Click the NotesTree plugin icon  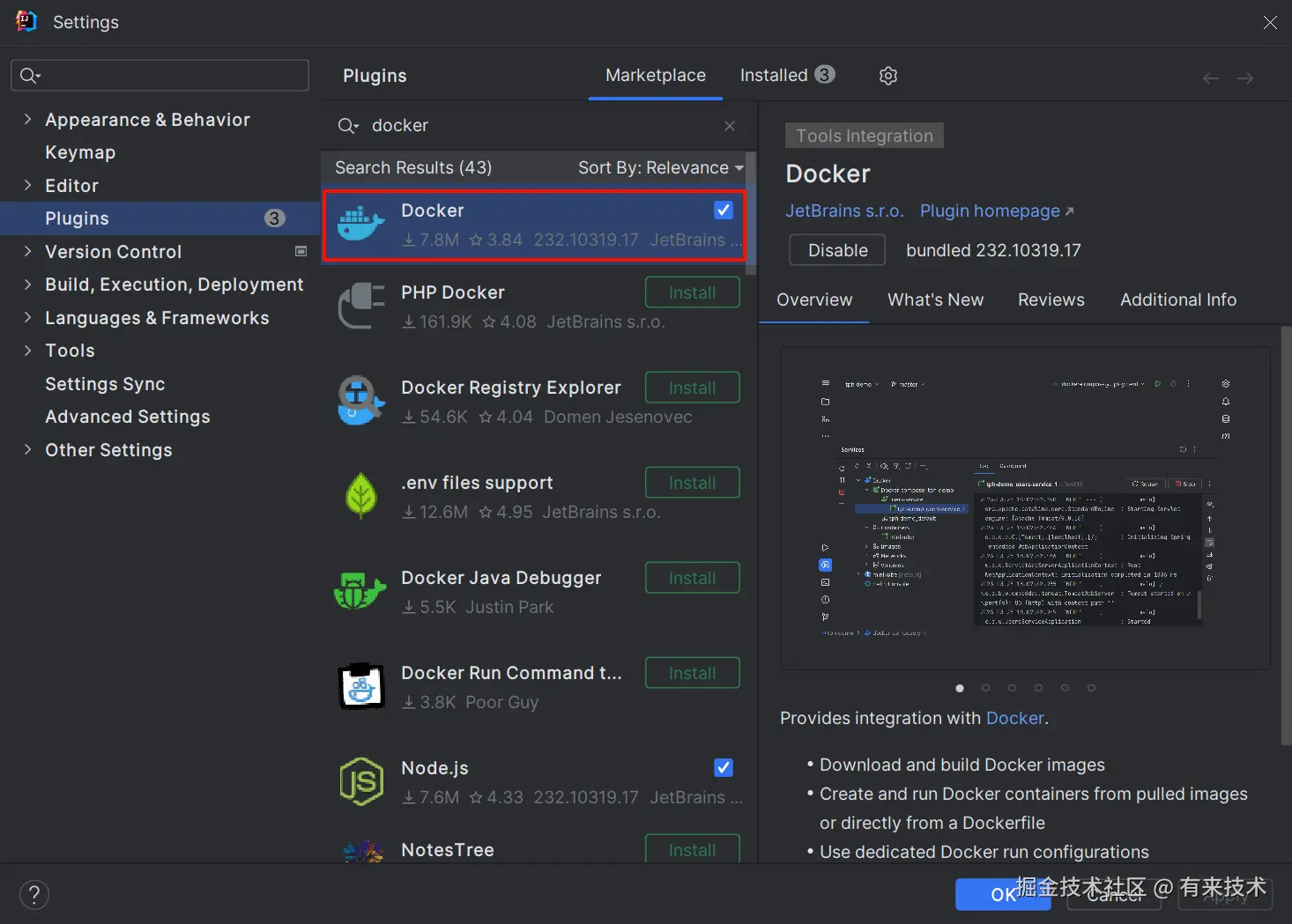(x=362, y=852)
